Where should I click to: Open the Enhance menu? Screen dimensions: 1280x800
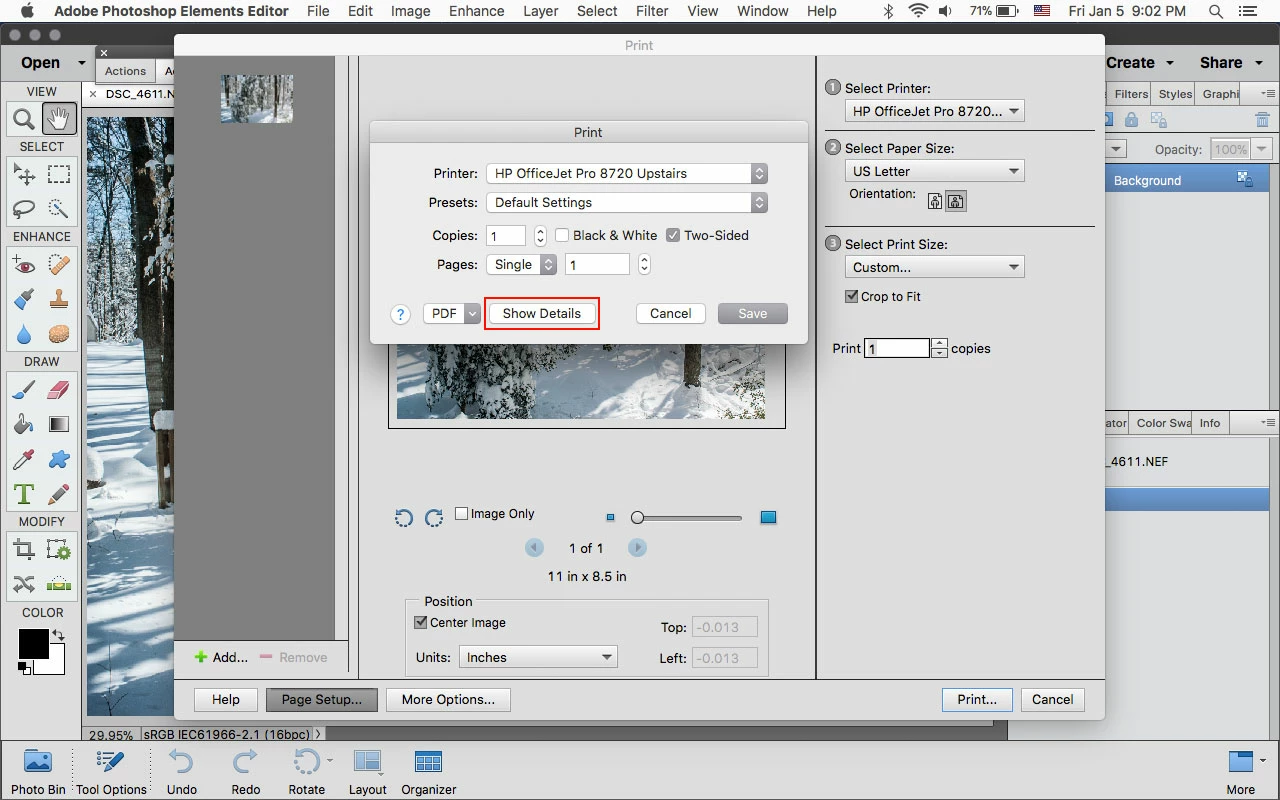pyautogui.click(x=477, y=11)
